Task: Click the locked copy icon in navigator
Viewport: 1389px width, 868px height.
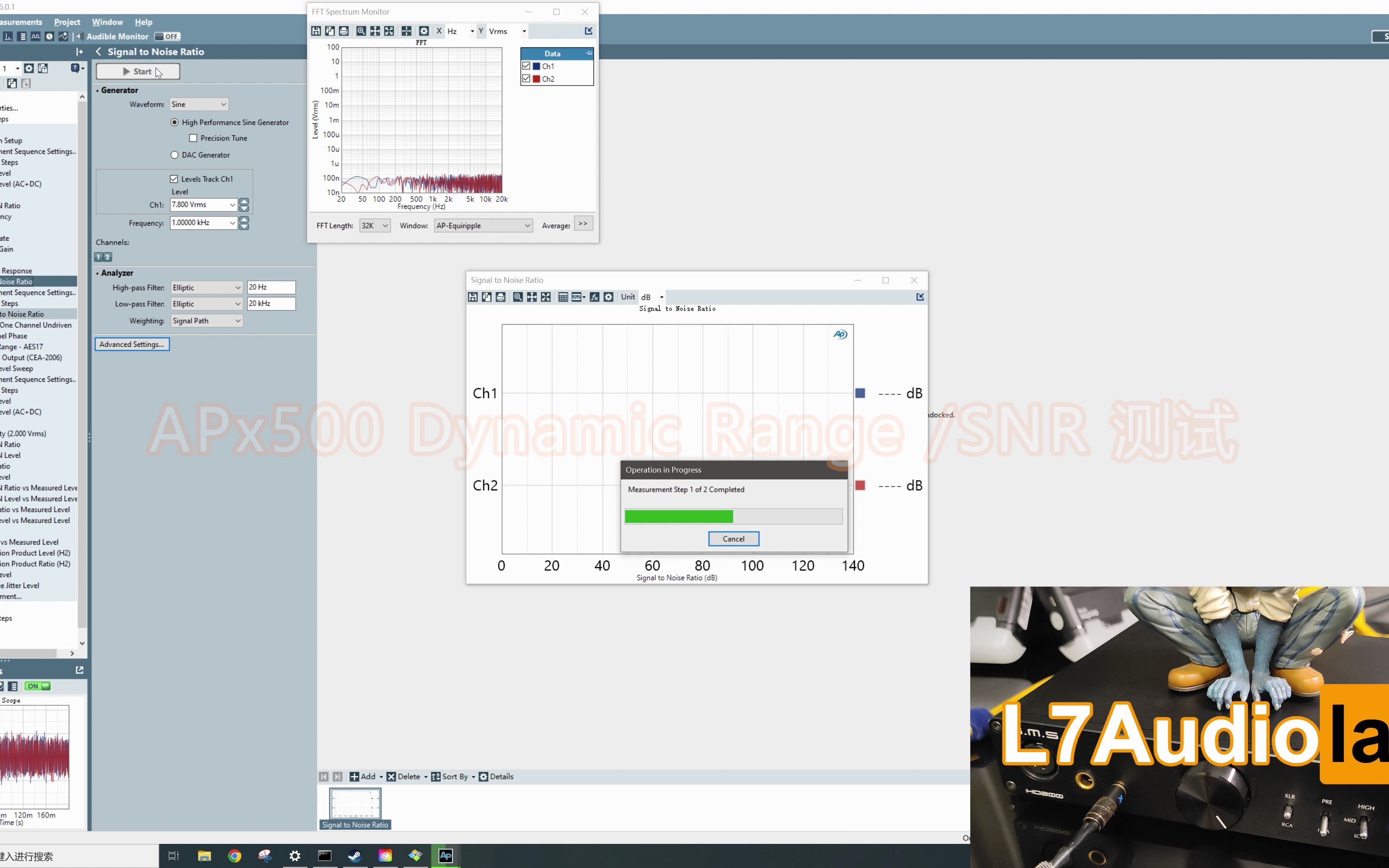Action: tap(43, 68)
